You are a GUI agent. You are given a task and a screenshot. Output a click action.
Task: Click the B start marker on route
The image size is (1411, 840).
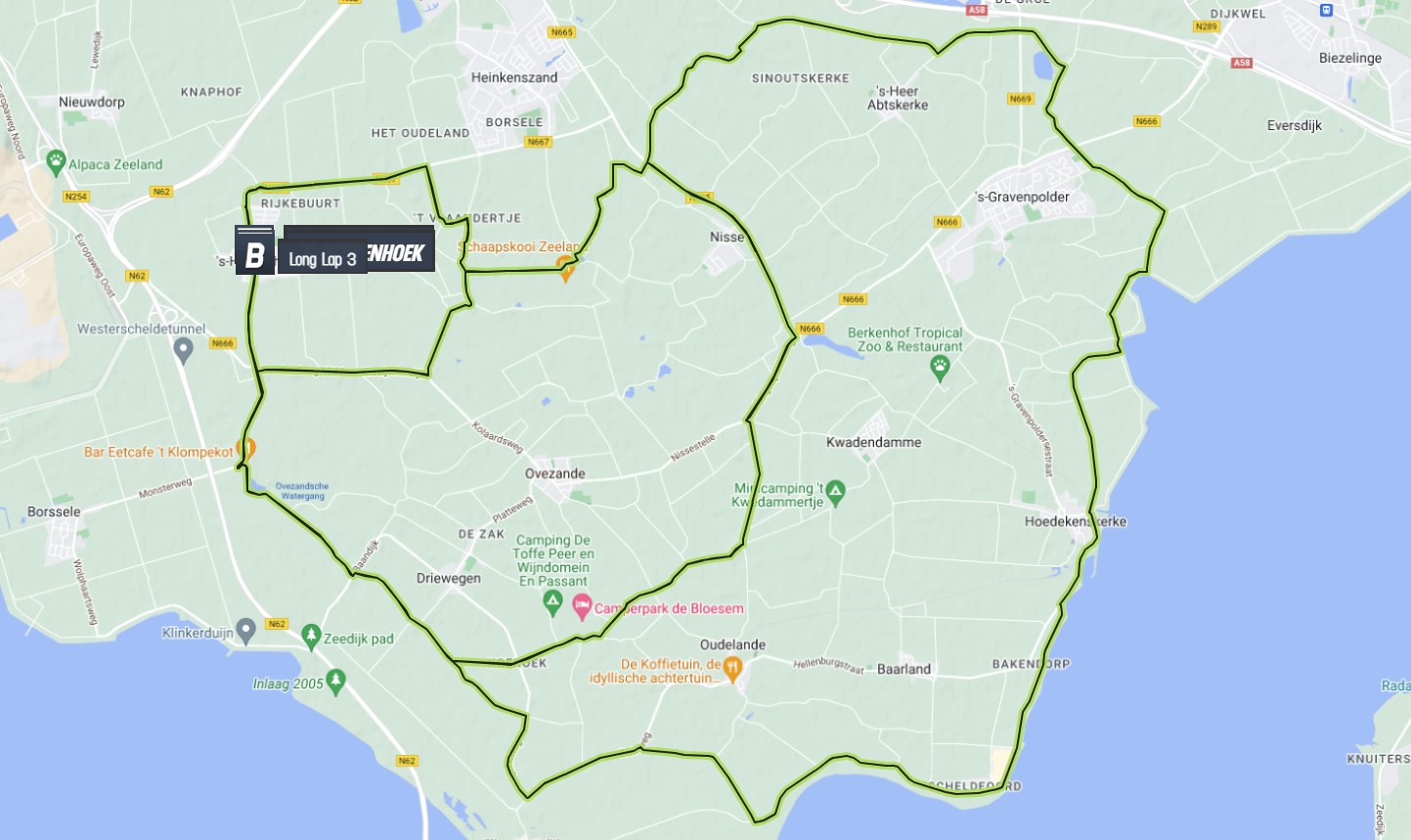(254, 252)
